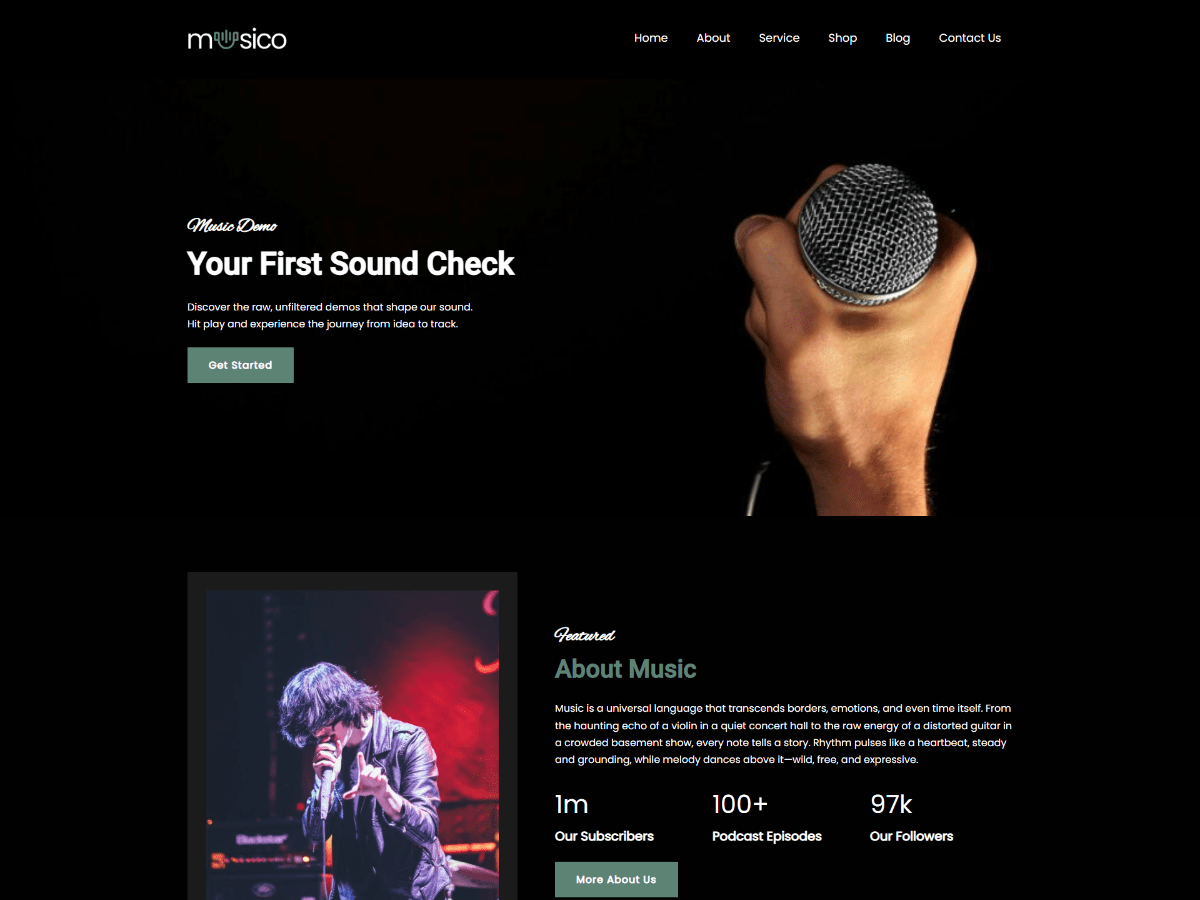
Task: Select the Music Demo script label
Action: click(x=232, y=226)
